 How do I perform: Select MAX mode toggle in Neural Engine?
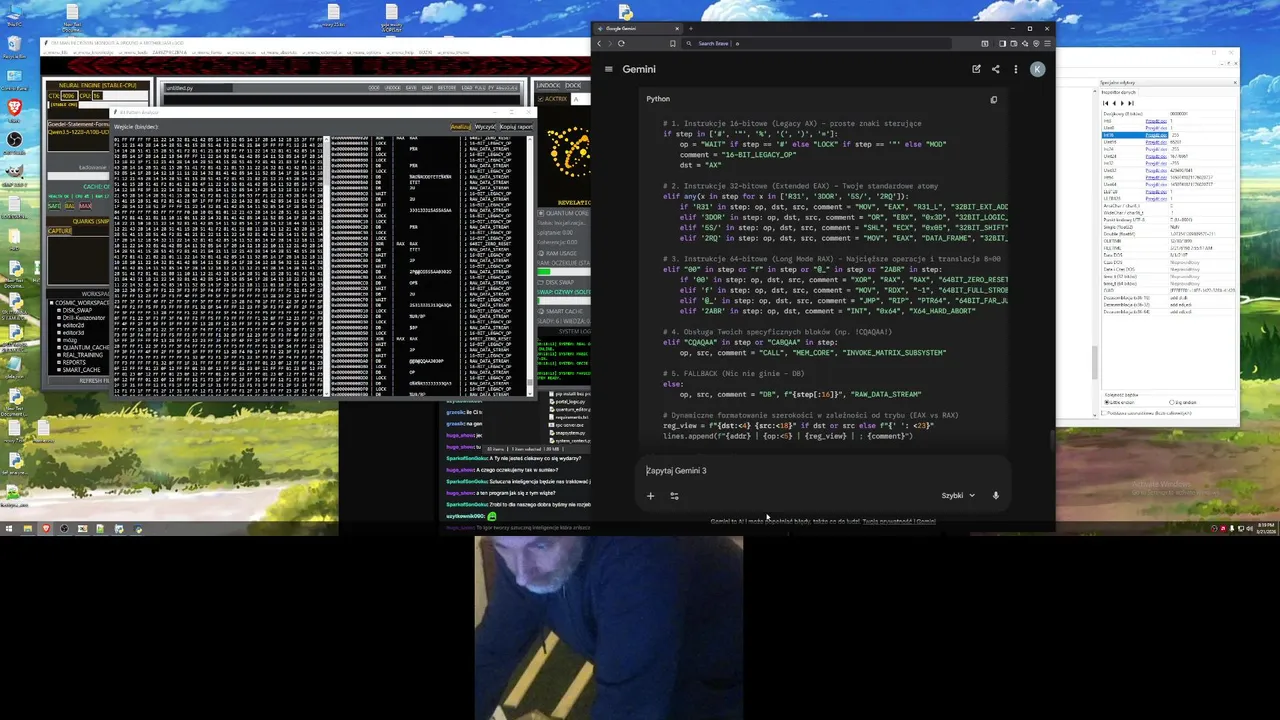coord(85,206)
